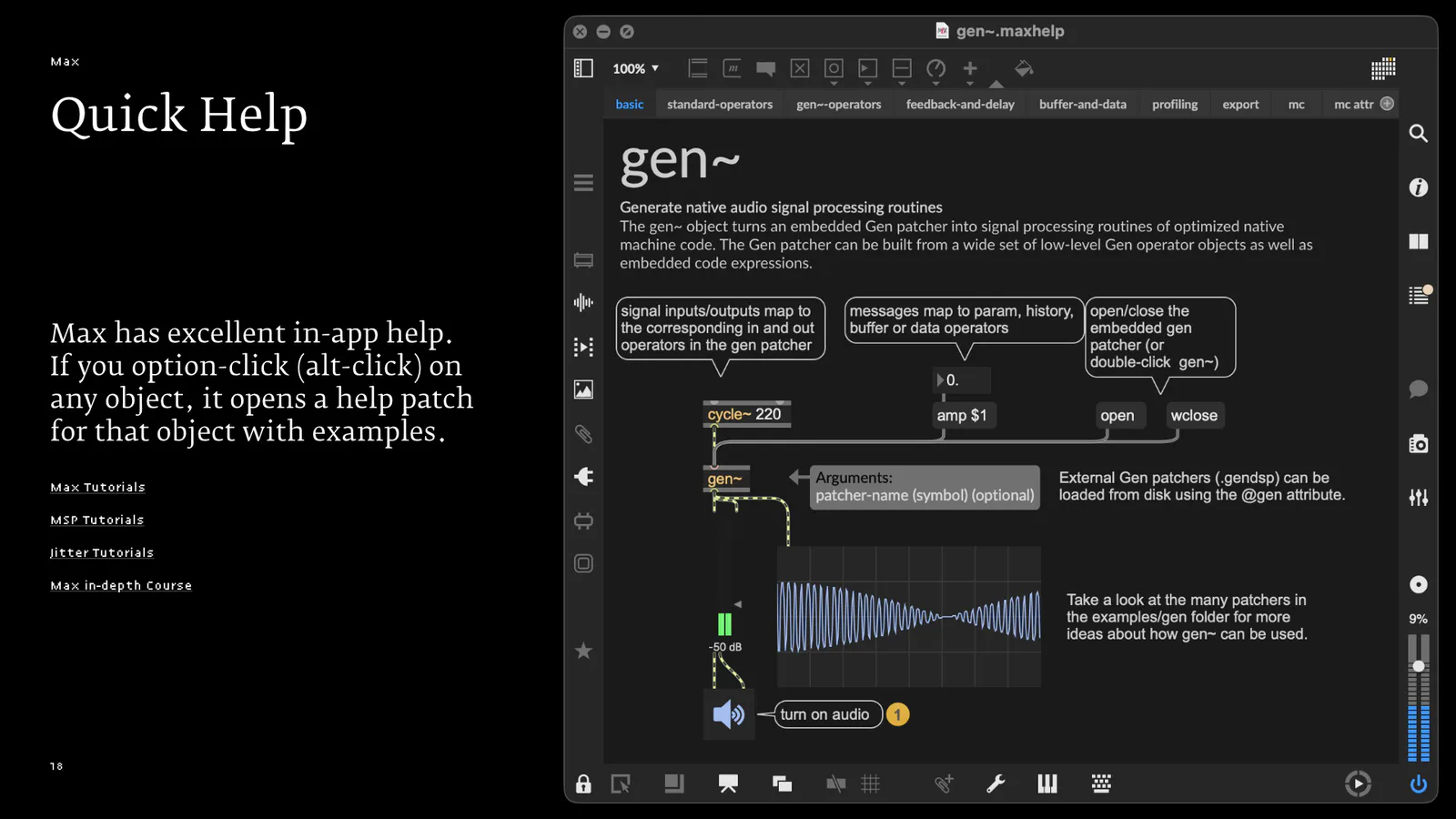Click the paint bucket format icon
The image size is (1456, 819).
pos(1024,68)
